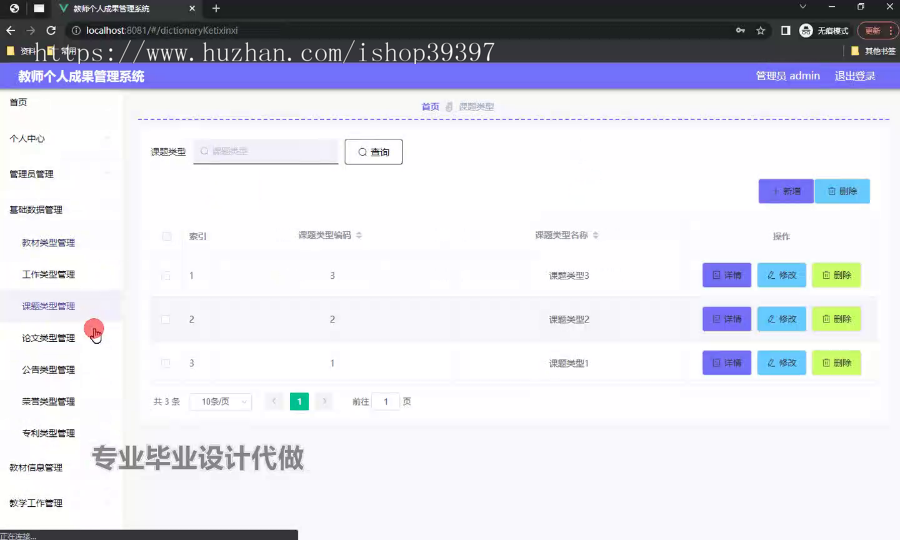Open 教材类型管理 in the sidebar

click(x=48, y=243)
